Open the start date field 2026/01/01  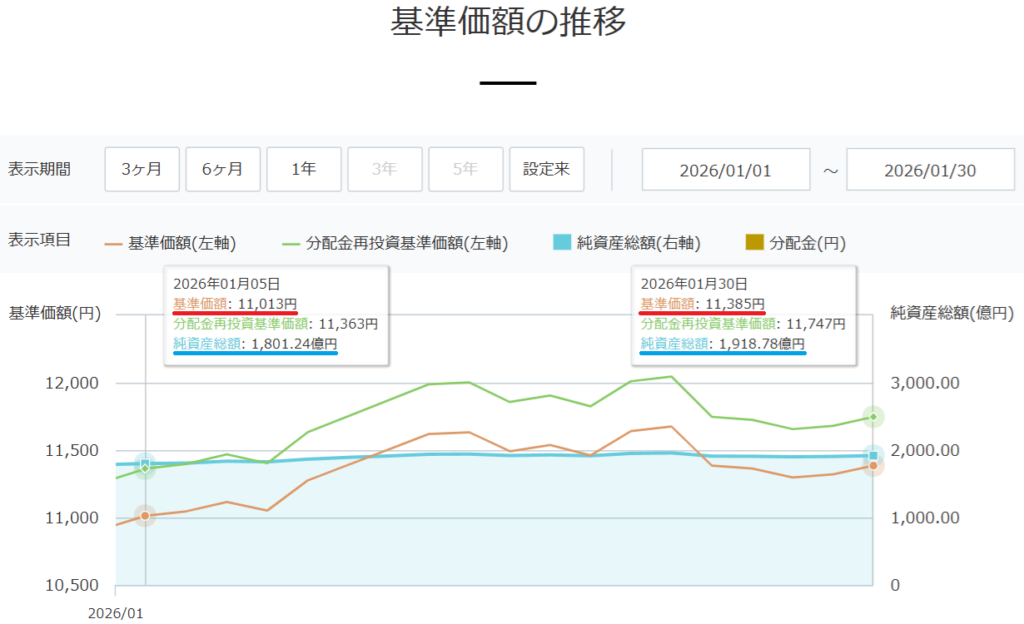[x=725, y=169]
